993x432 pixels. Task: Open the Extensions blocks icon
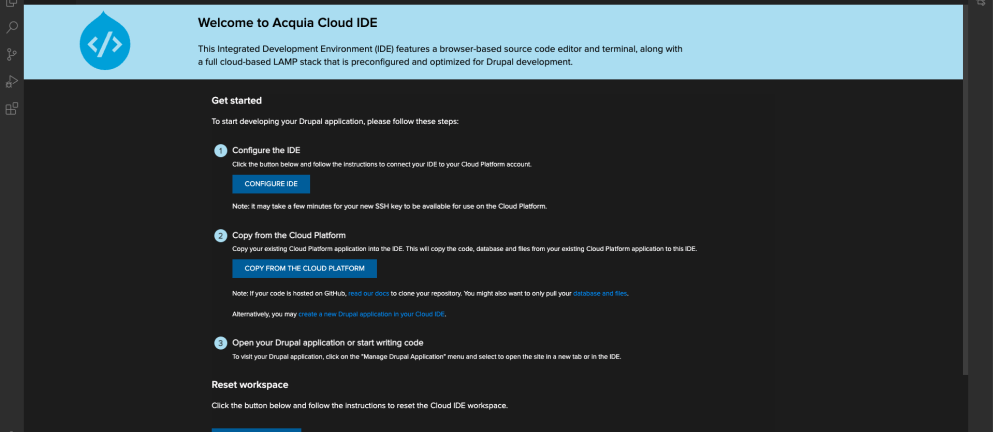tap(12, 109)
